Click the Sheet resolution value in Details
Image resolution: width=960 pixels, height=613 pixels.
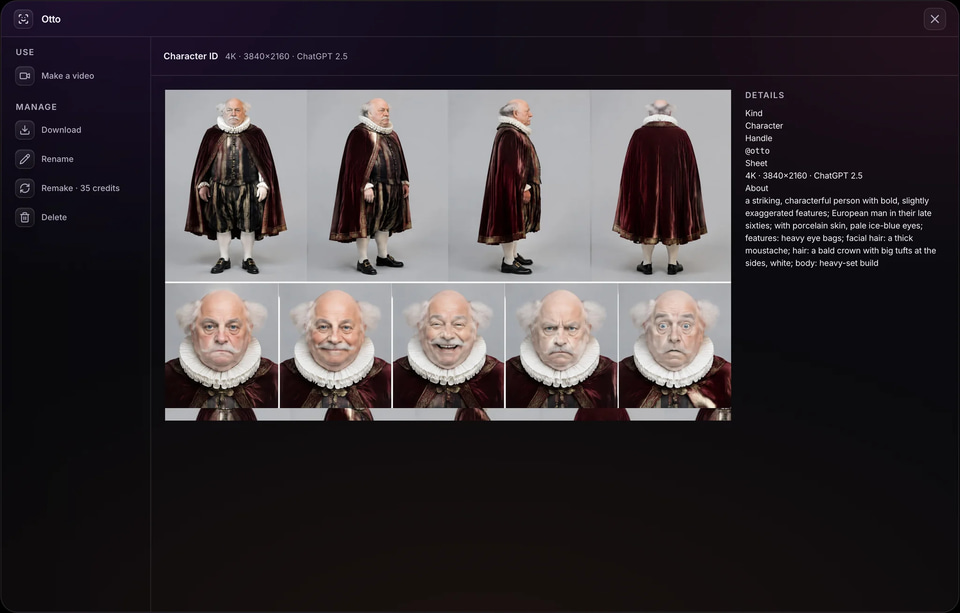click(x=803, y=176)
